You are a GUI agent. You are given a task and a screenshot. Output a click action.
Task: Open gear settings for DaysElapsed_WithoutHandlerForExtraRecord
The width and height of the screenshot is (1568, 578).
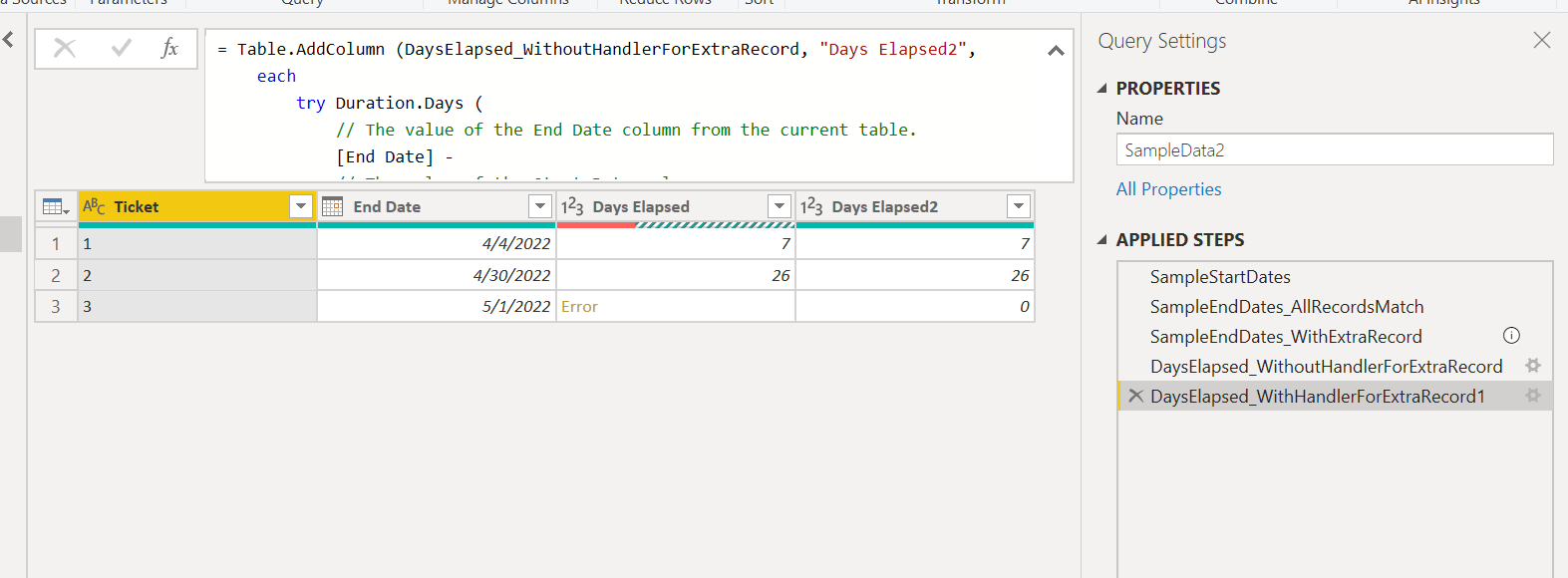[1533, 366]
